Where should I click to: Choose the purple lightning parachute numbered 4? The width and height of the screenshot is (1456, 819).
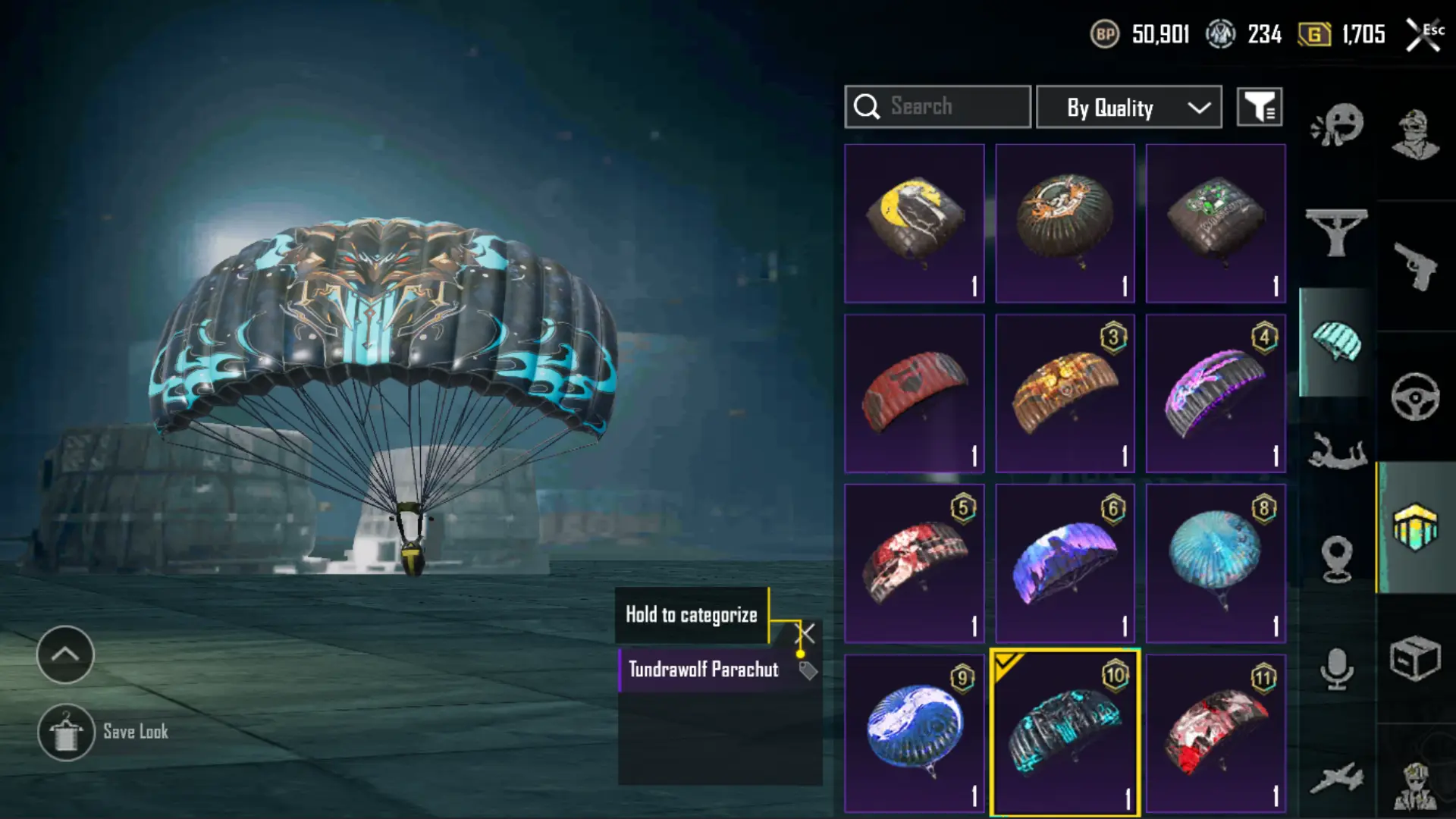pyautogui.click(x=1216, y=394)
